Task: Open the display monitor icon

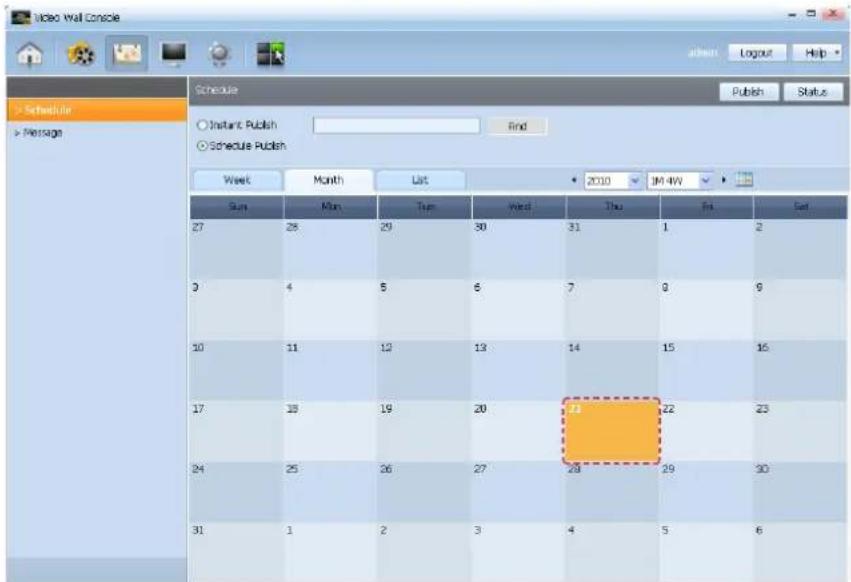Action: [174, 54]
